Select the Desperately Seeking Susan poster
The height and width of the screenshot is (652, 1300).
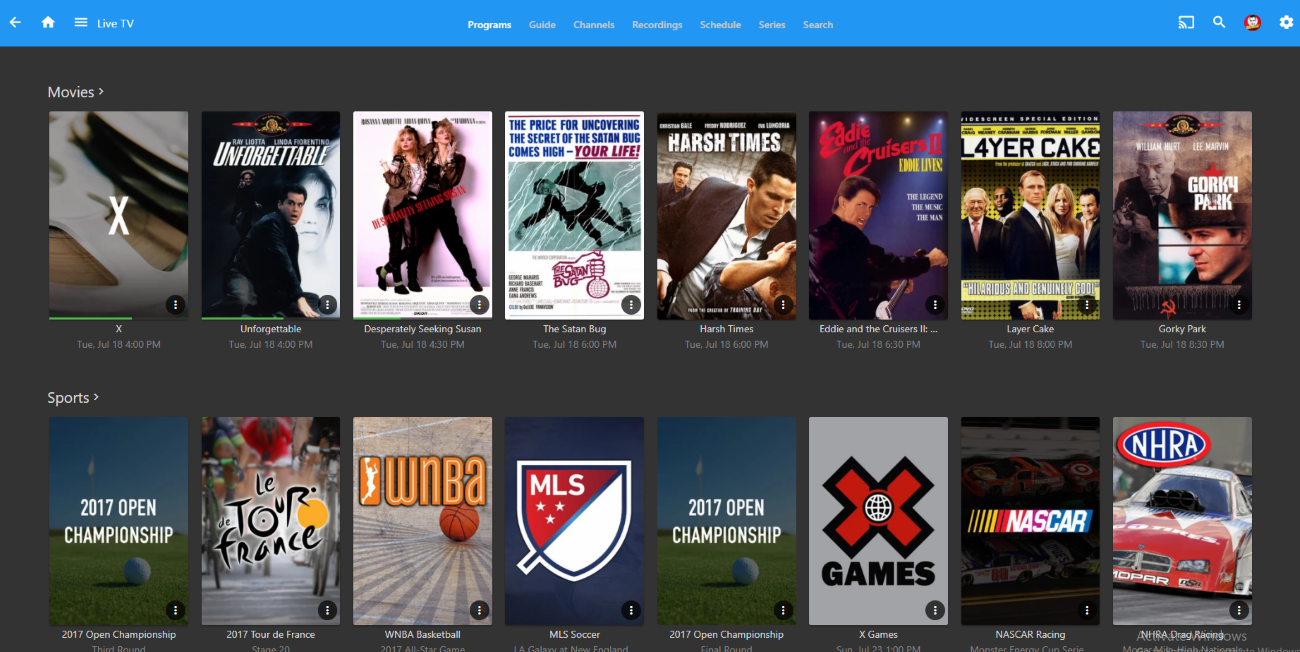(422, 215)
